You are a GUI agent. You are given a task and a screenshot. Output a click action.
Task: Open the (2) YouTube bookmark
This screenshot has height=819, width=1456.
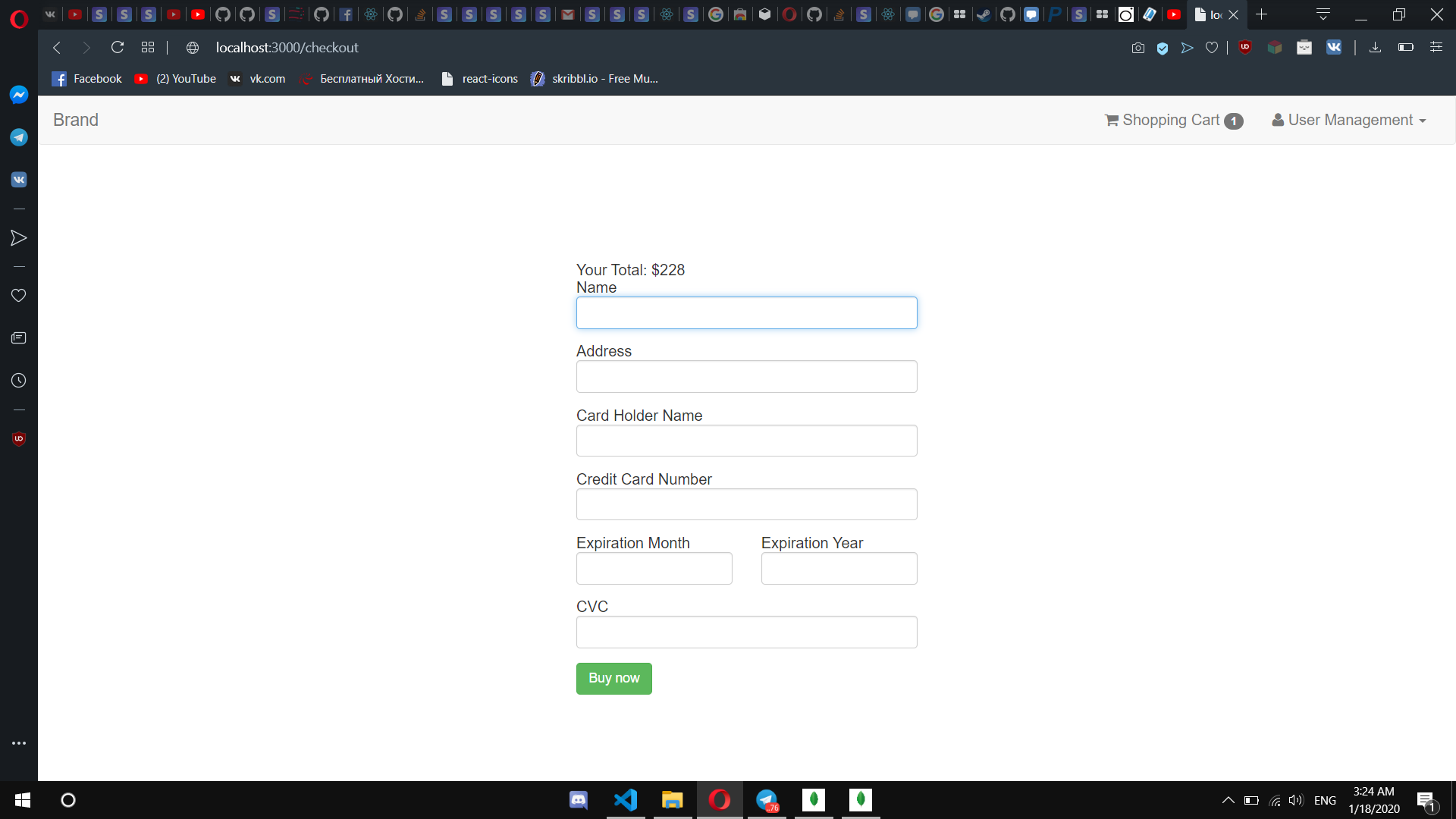(175, 79)
